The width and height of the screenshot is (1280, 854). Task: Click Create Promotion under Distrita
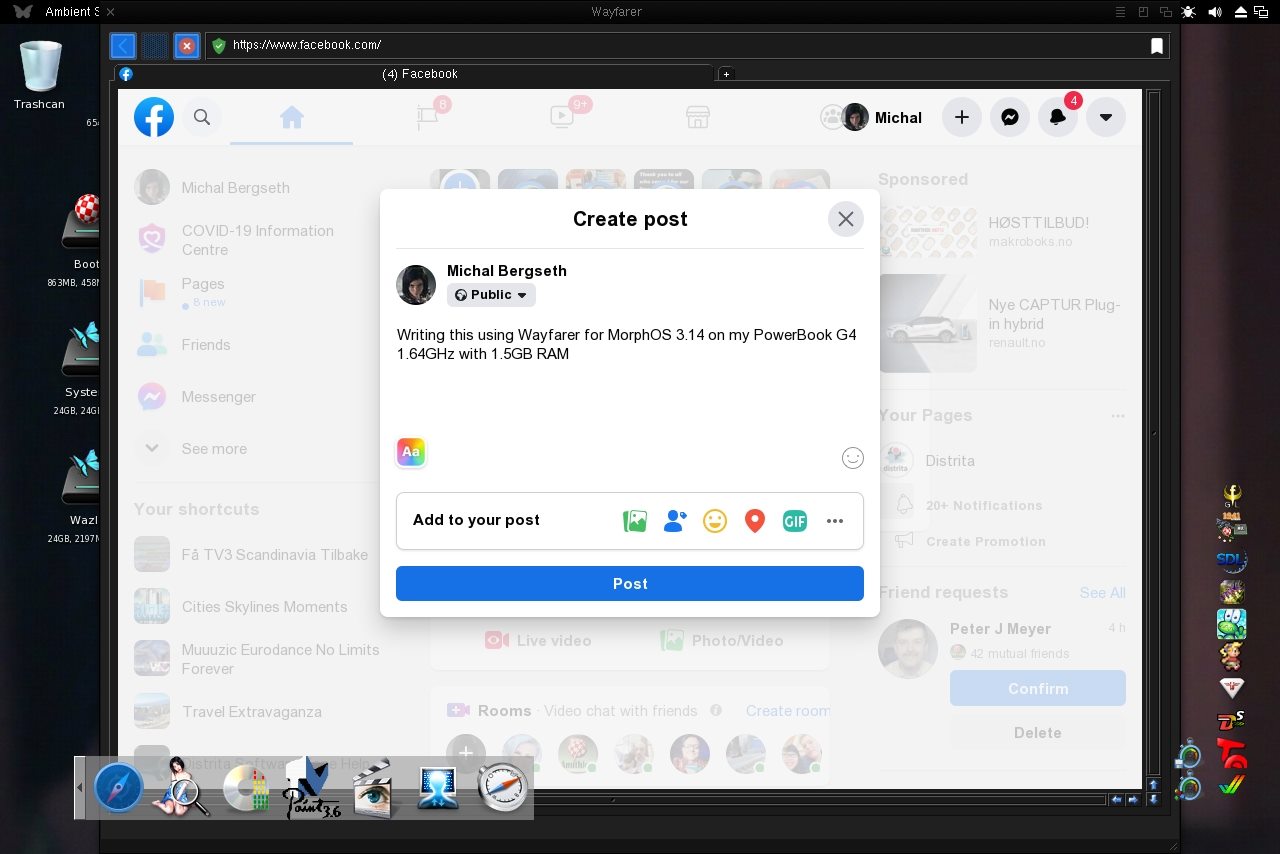coord(986,542)
